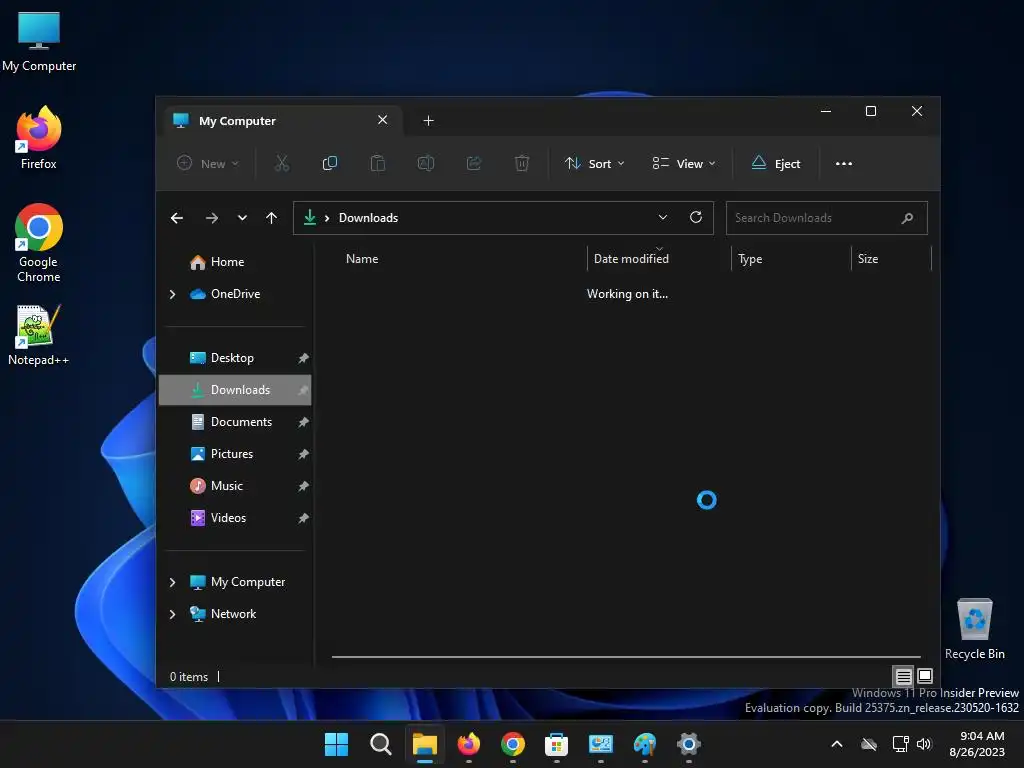The width and height of the screenshot is (1024, 768).
Task: Expand the My Computer tree node
Action: [172, 582]
